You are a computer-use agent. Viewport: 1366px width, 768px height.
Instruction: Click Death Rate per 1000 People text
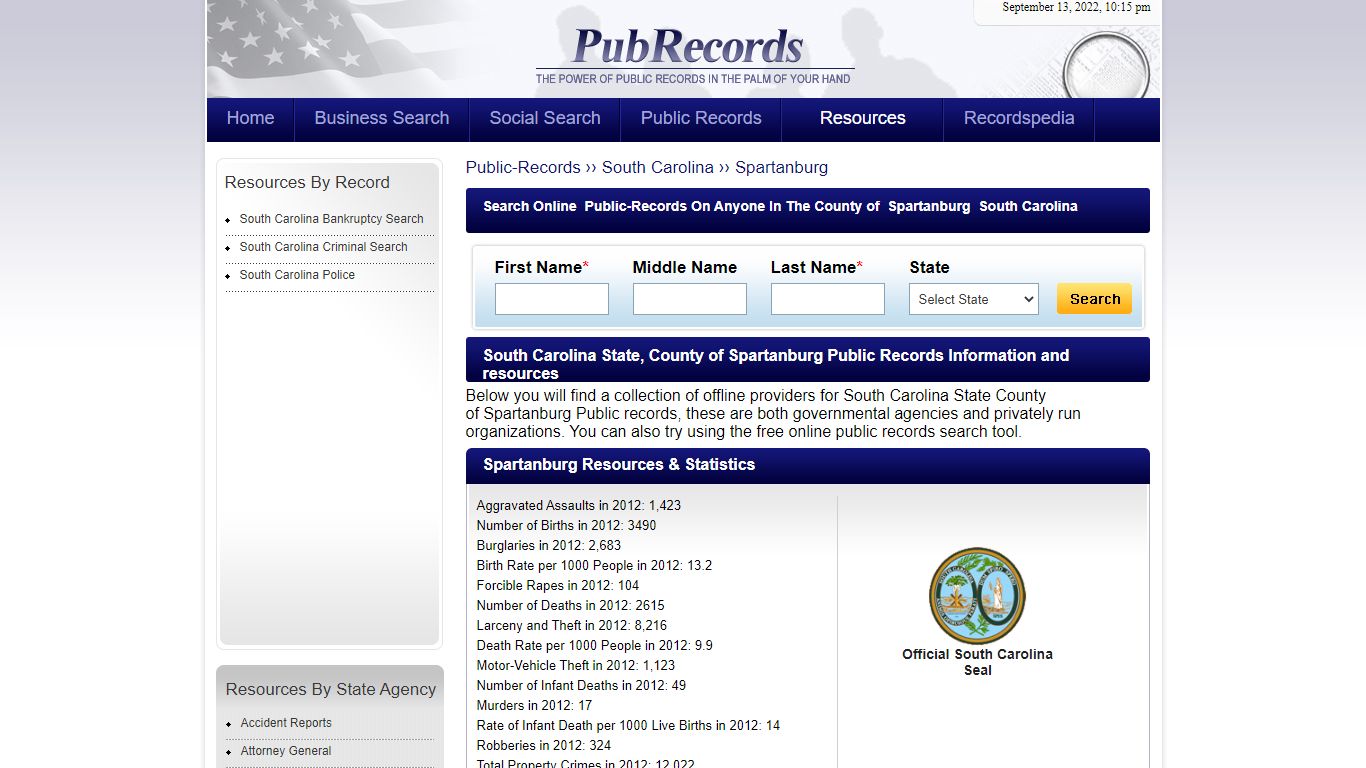click(x=595, y=646)
